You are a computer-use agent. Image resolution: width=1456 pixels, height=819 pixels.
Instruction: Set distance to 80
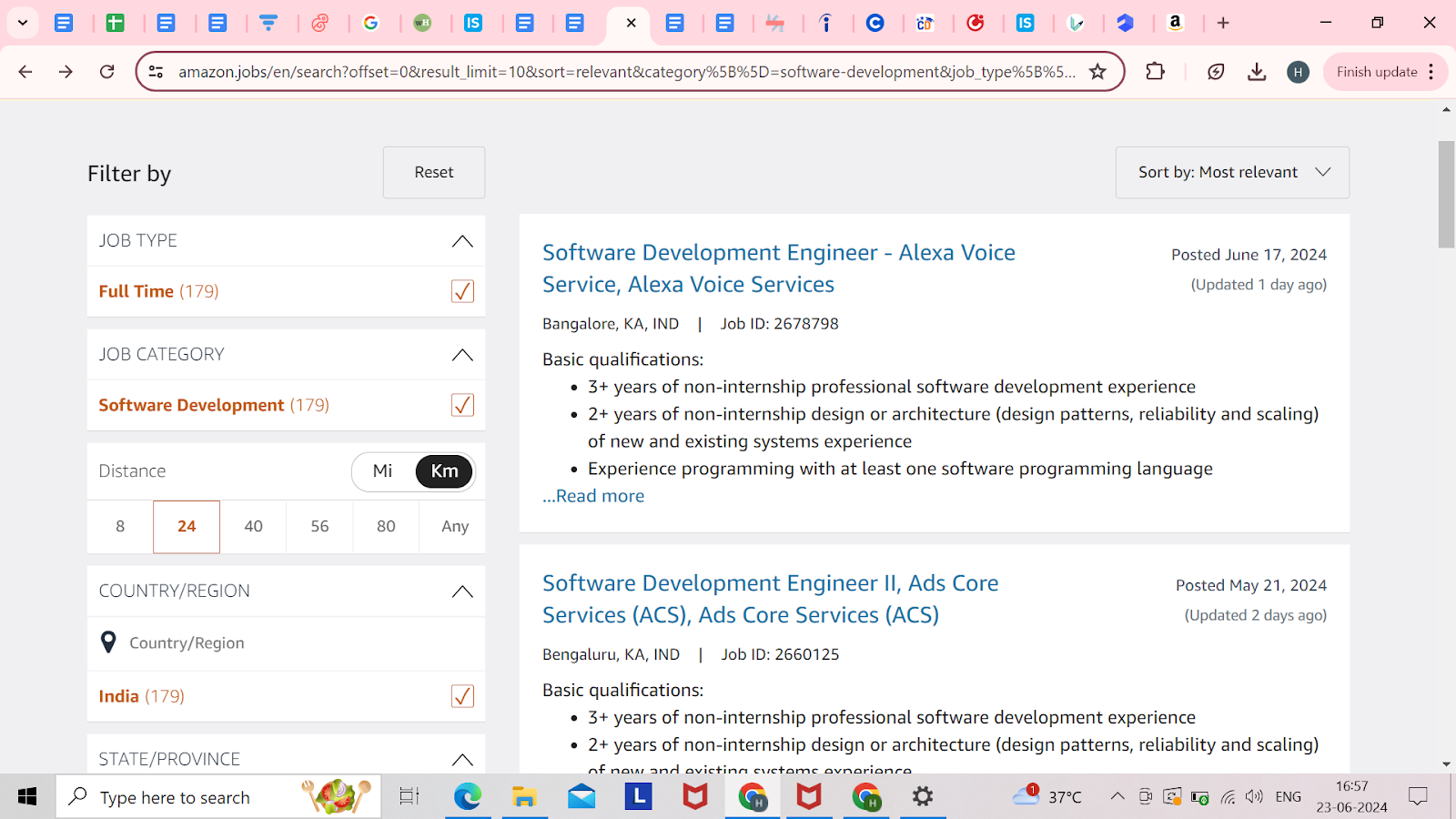(386, 527)
